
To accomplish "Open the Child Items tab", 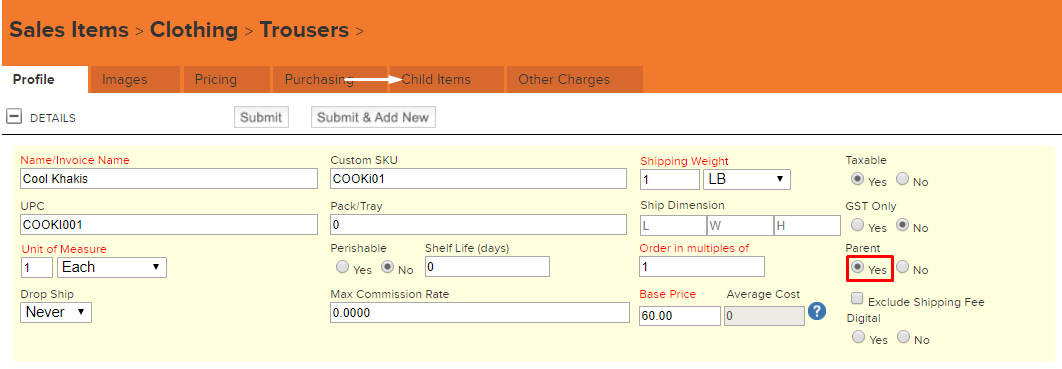I will pos(447,79).
